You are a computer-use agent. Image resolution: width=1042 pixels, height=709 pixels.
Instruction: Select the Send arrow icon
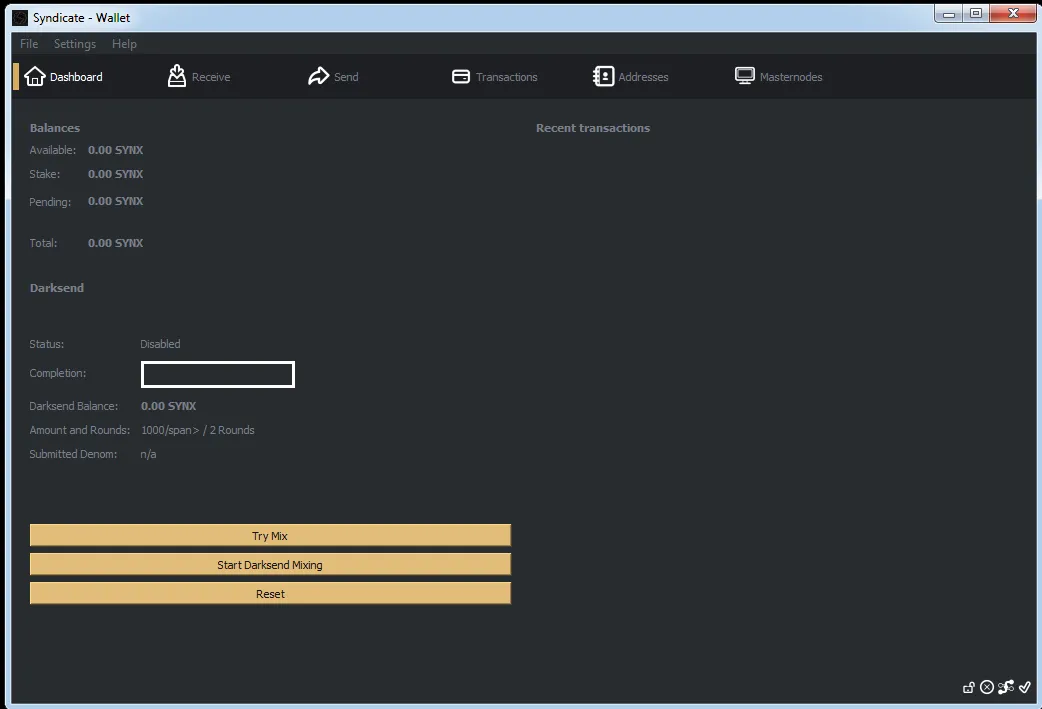point(318,76)
